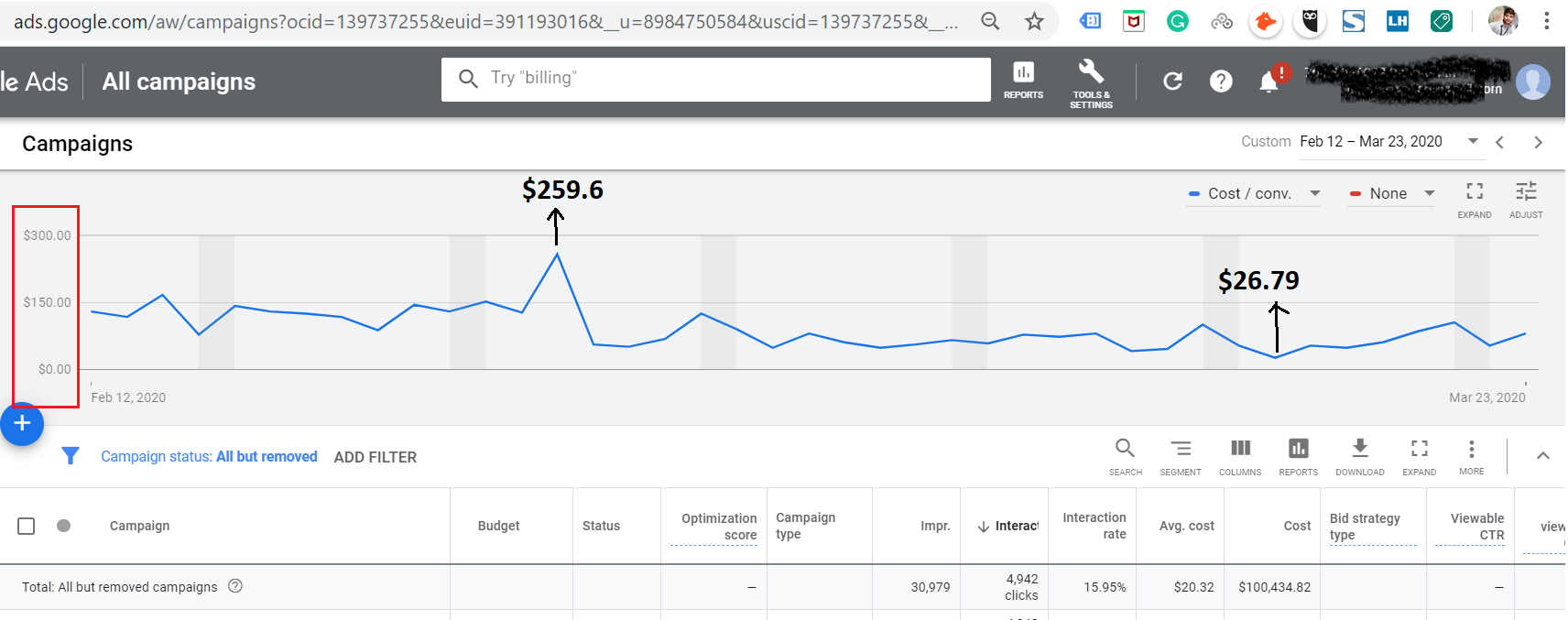Screen dimensions: 1568x620
Task: Click the blue funnel filter icon
Action: pos(71,456)
